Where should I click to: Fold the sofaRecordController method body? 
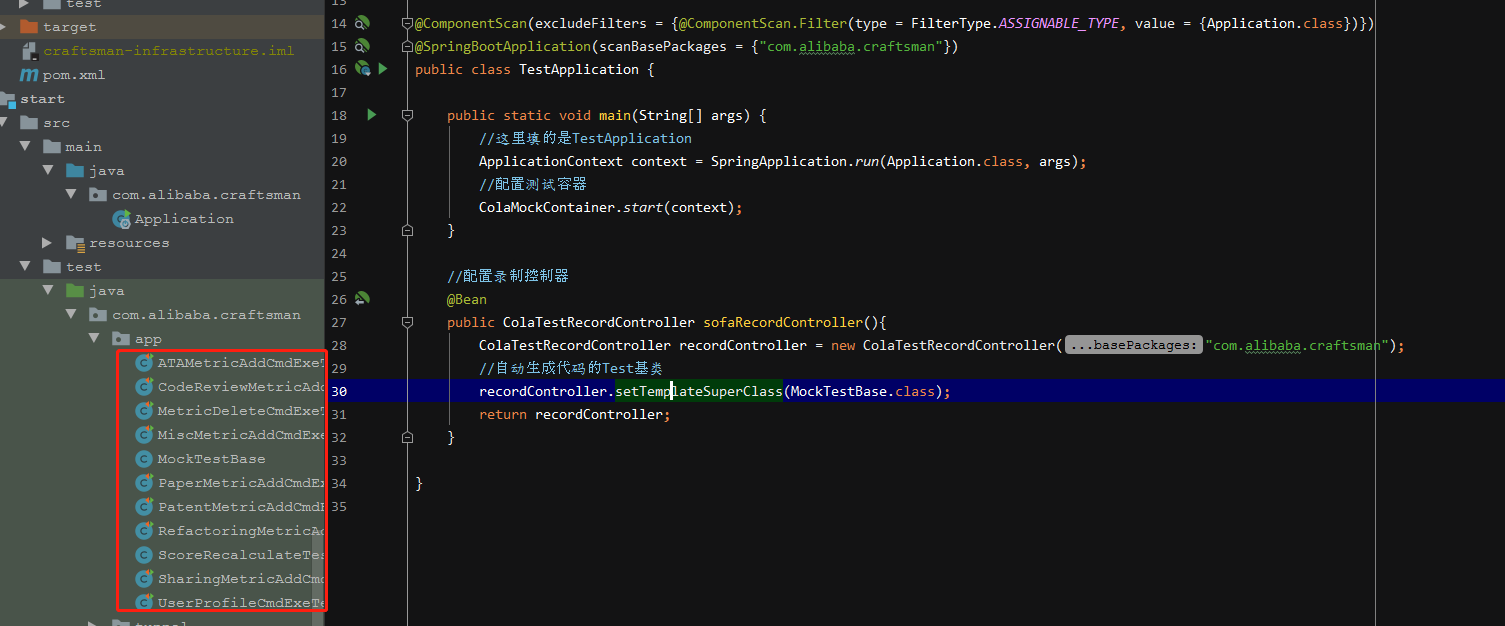point(406,322)
